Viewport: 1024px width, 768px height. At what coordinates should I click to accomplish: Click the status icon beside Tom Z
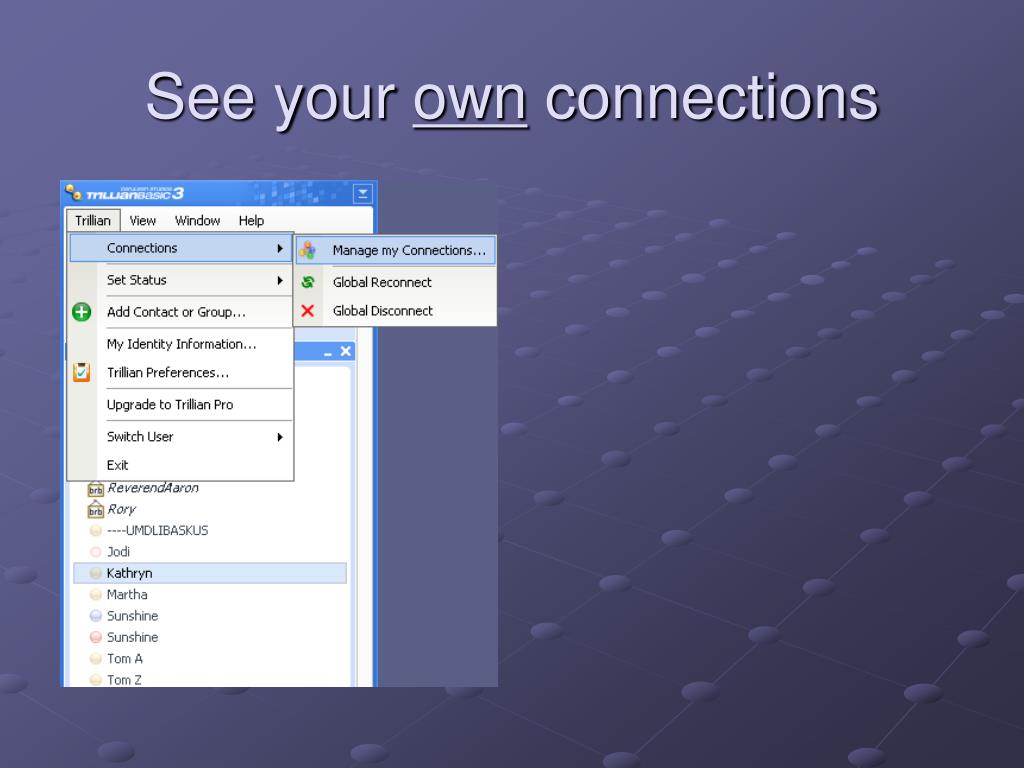(x=95, y=680)
